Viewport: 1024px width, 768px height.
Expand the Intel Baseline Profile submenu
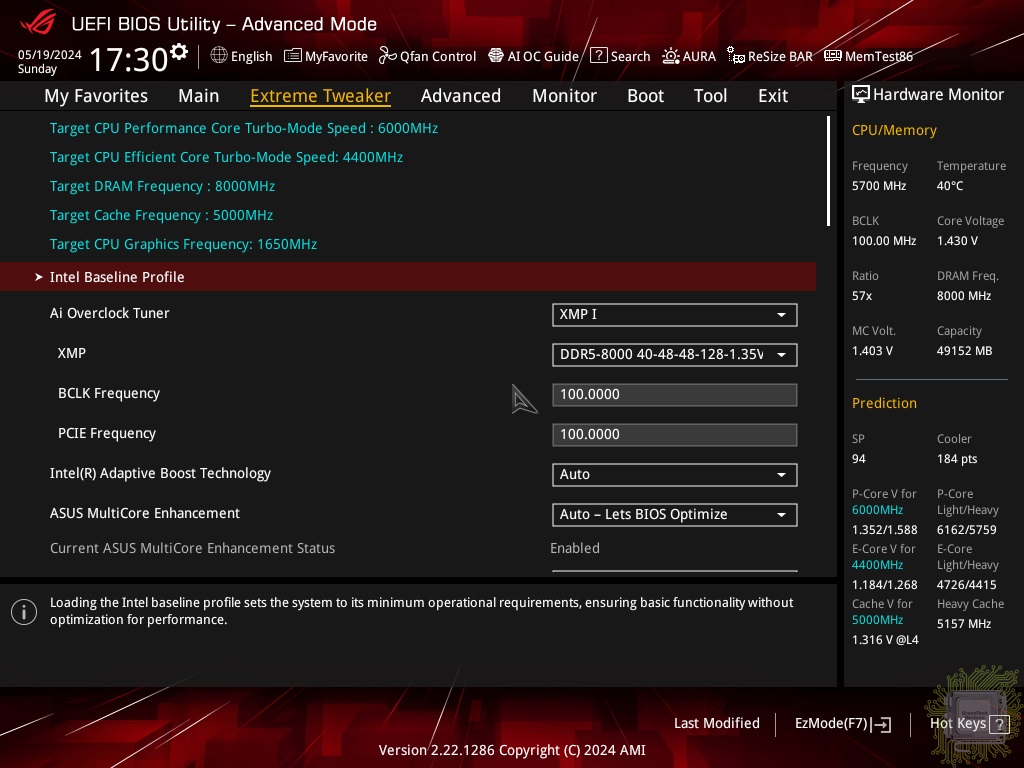click(x=117, y=277)
